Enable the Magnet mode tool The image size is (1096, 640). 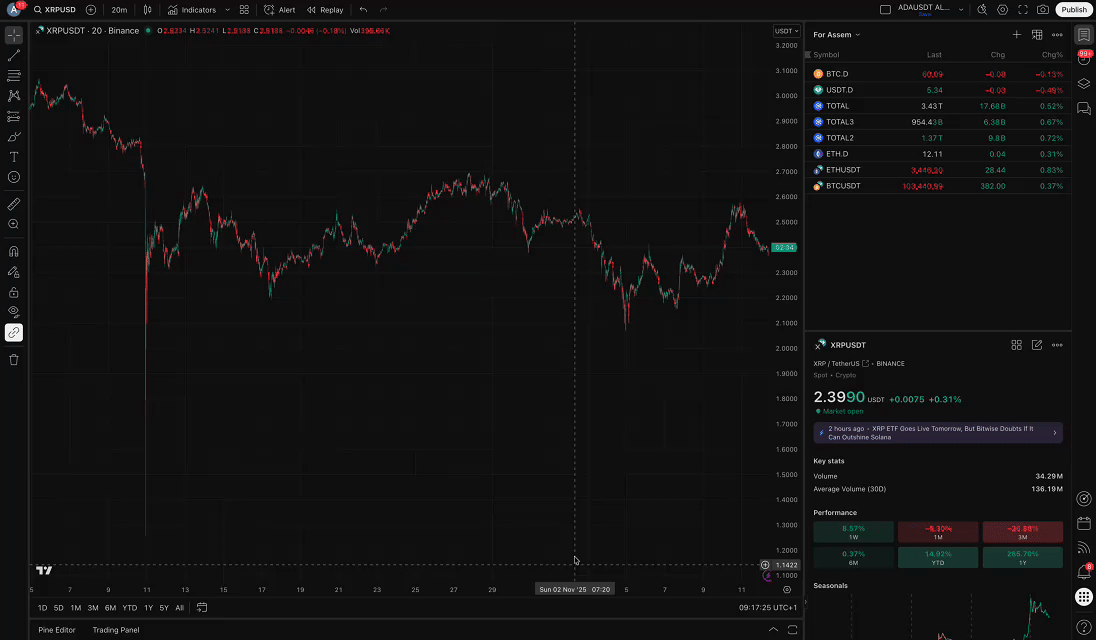[x=13, y=251]
